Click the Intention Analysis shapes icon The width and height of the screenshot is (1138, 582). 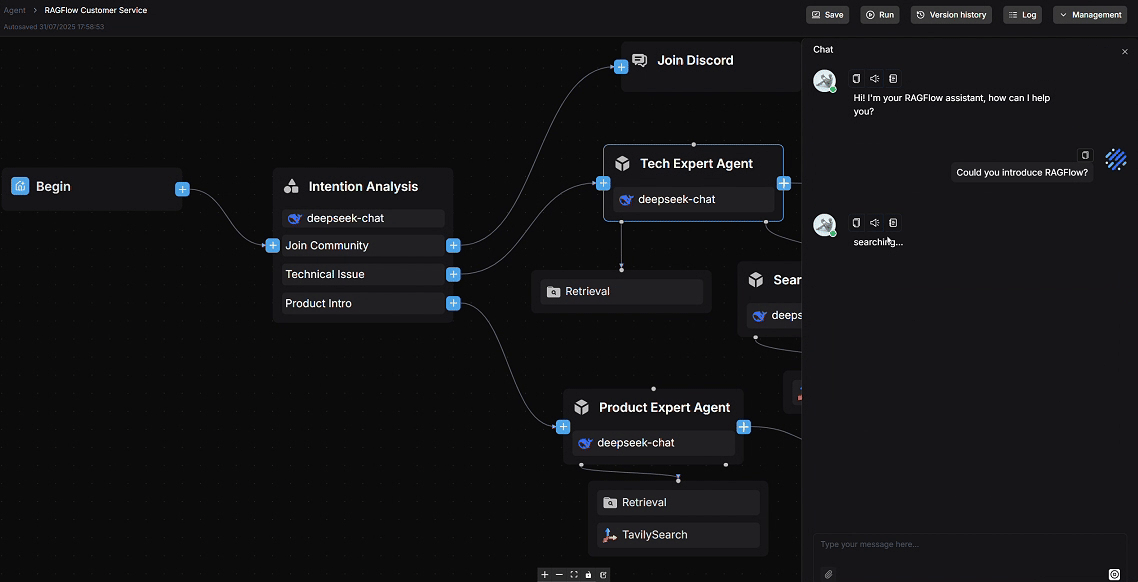[x=291, y=187]
